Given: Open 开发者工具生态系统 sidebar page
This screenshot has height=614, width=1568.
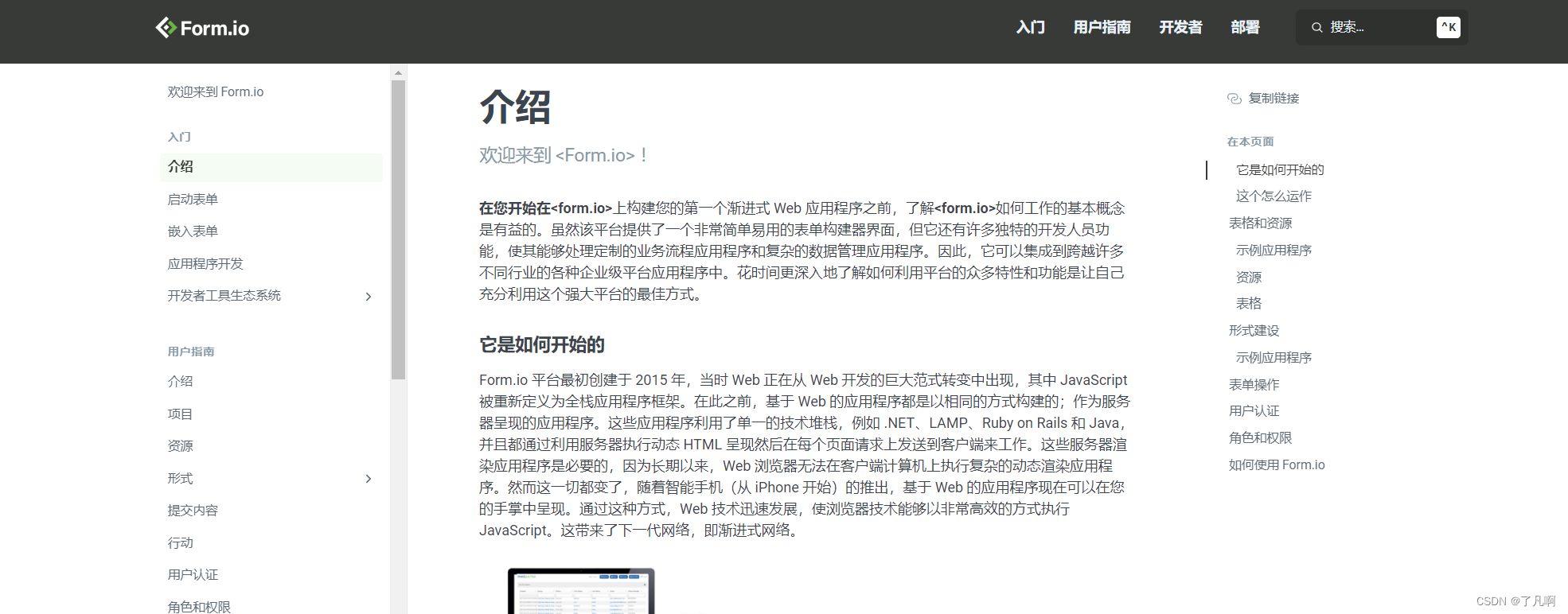Looking at the screenshot, I should [224, 296].
